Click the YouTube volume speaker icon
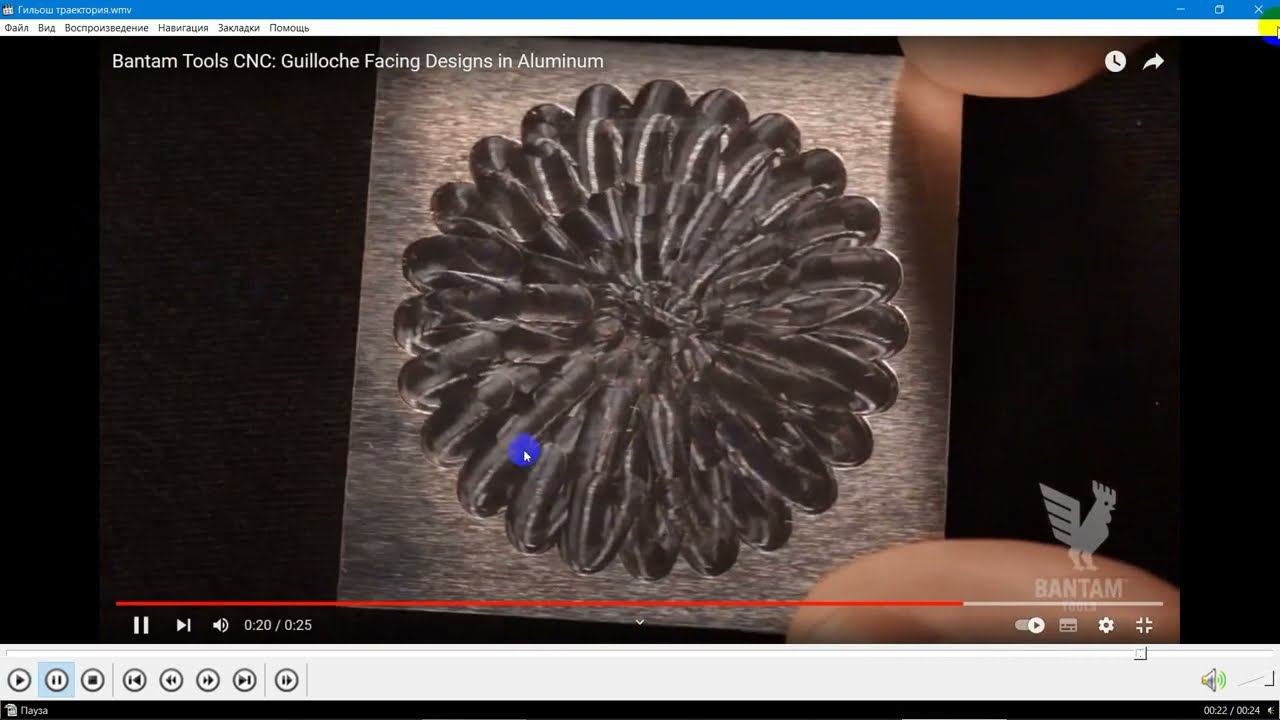Viewport: 1280px width, 720px height. click(x=221, y=625)
